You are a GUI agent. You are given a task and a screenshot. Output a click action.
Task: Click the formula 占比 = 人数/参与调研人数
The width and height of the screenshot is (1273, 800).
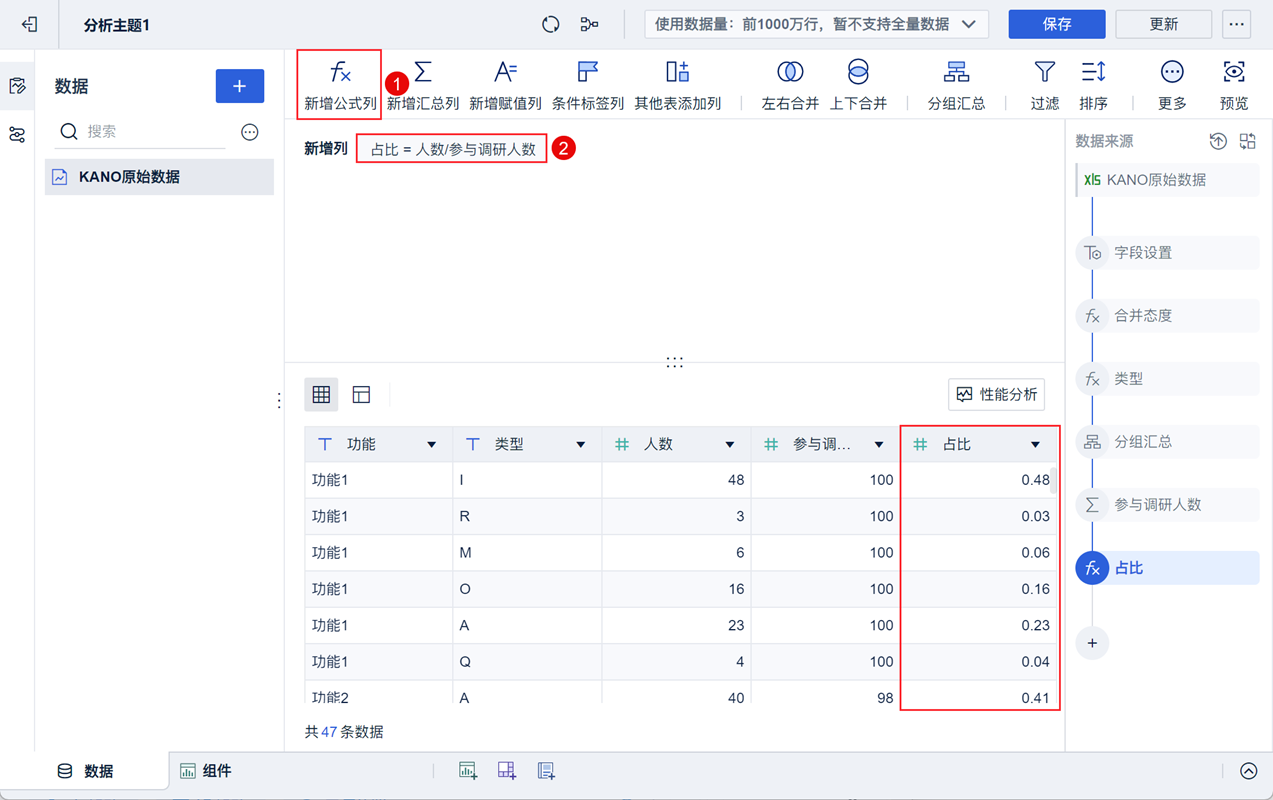(452, 149)
